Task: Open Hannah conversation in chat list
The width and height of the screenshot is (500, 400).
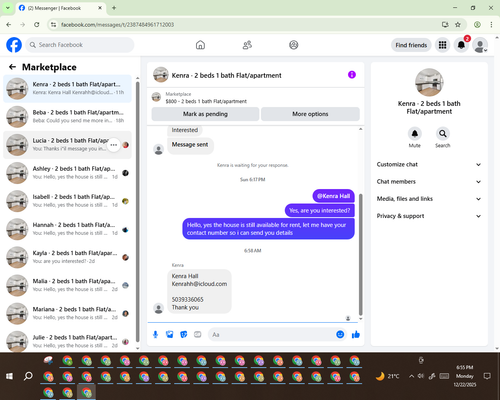Action: click(x=67, y=229)
